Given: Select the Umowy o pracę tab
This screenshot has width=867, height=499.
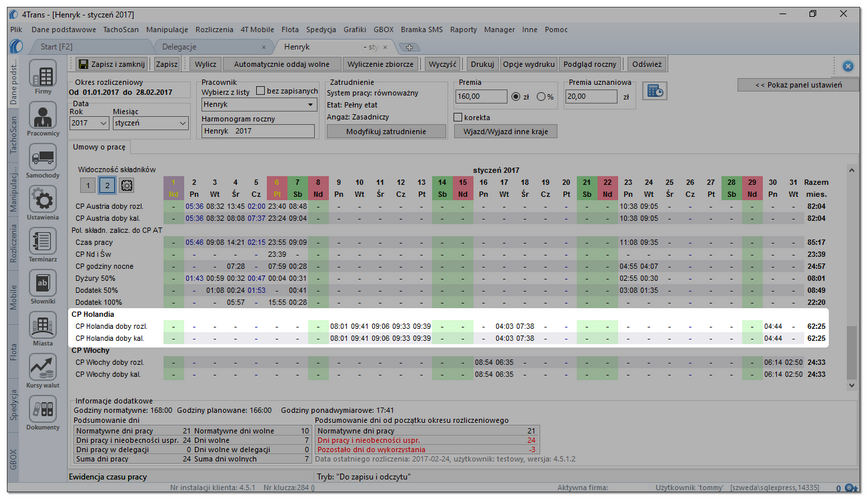Looking at the screenshot, I should pyautogui.click(x=99, y=147).
